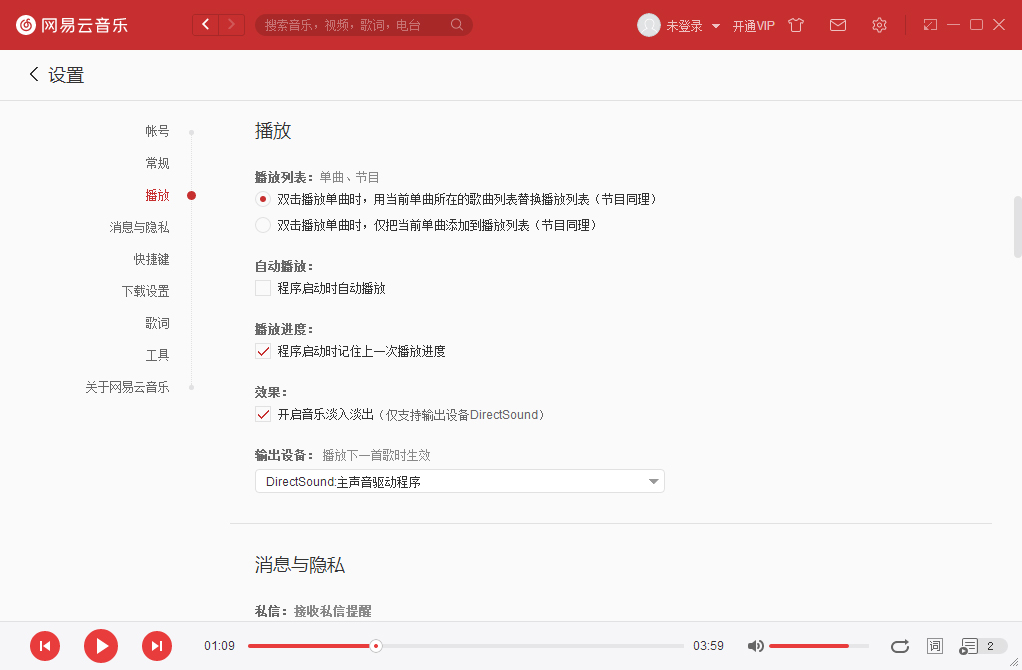Select radio option 仅把当前单曲添加到播放列表
This screenshot has width=1022, height=670.
(x=262, y=225)
